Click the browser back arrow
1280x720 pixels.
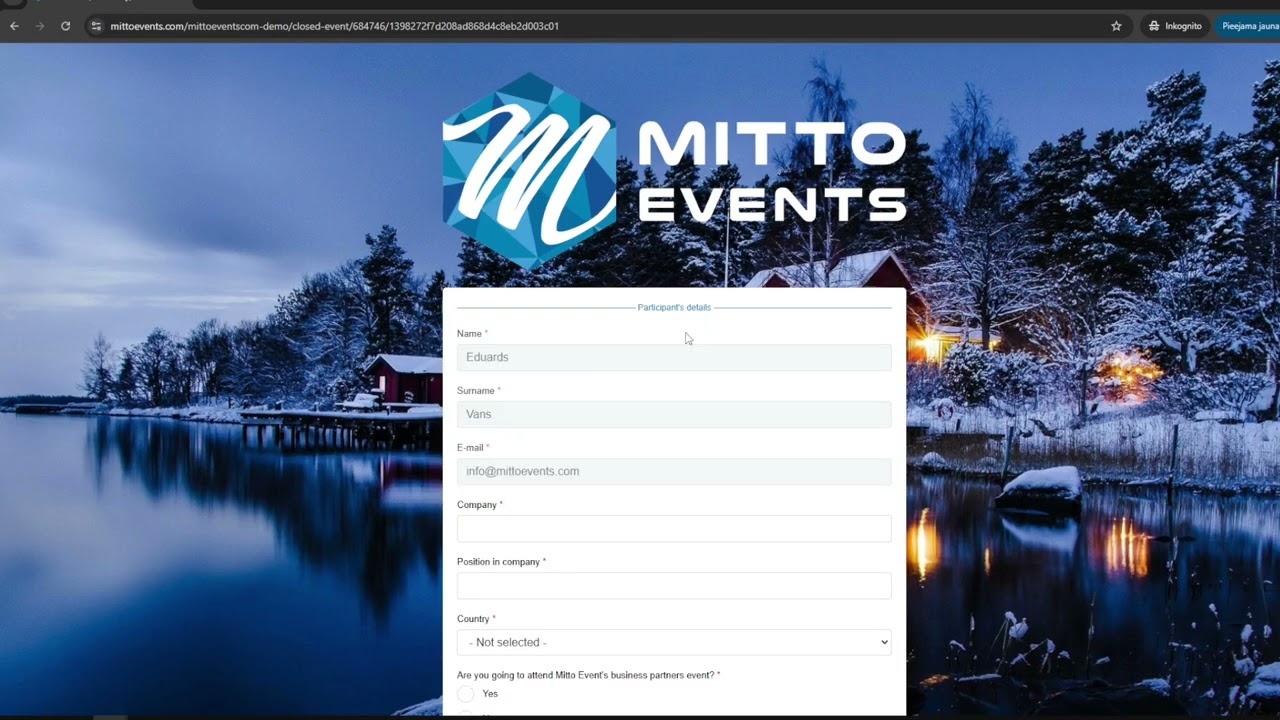(14, 26)
